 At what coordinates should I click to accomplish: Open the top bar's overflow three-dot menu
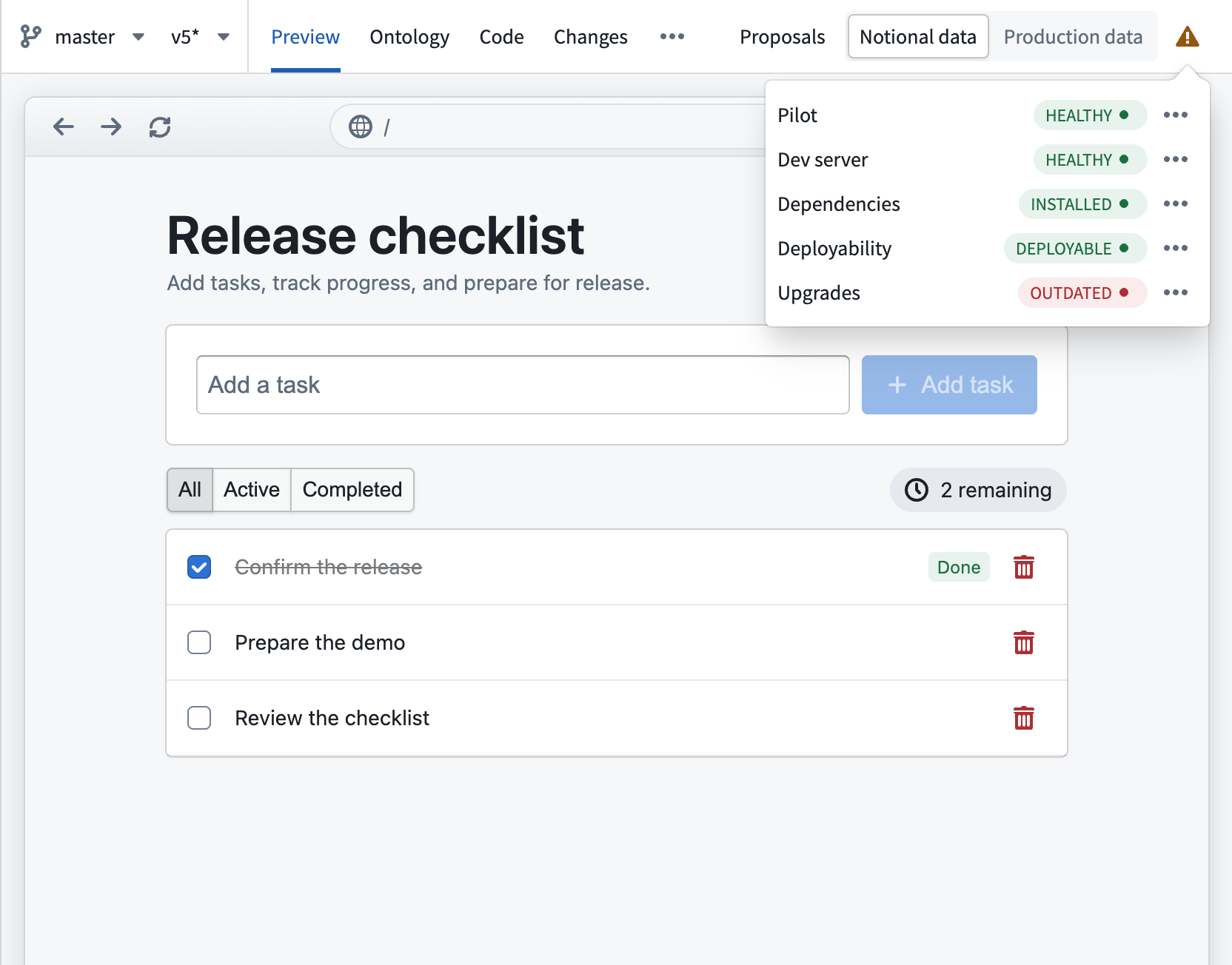(x=672, y=36)
